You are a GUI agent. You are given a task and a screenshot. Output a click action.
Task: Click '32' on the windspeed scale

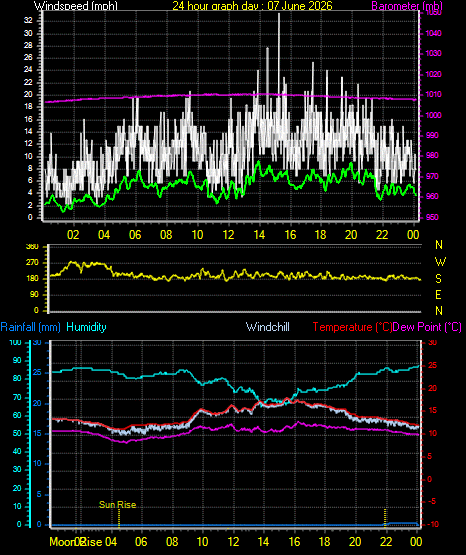(28, 21)
